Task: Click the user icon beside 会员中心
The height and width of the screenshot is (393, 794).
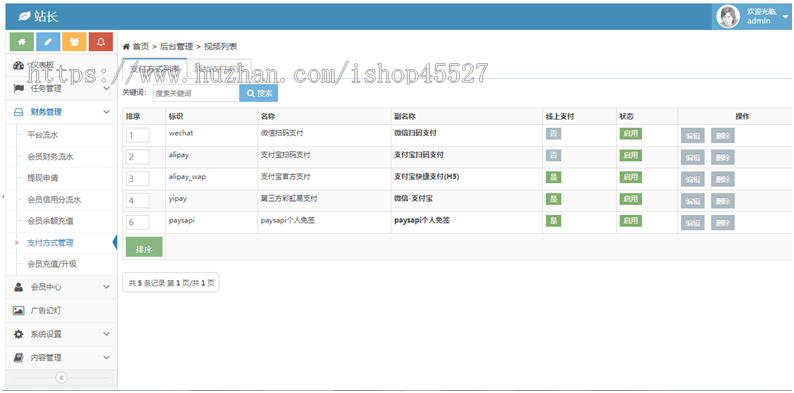Action: 19,287
